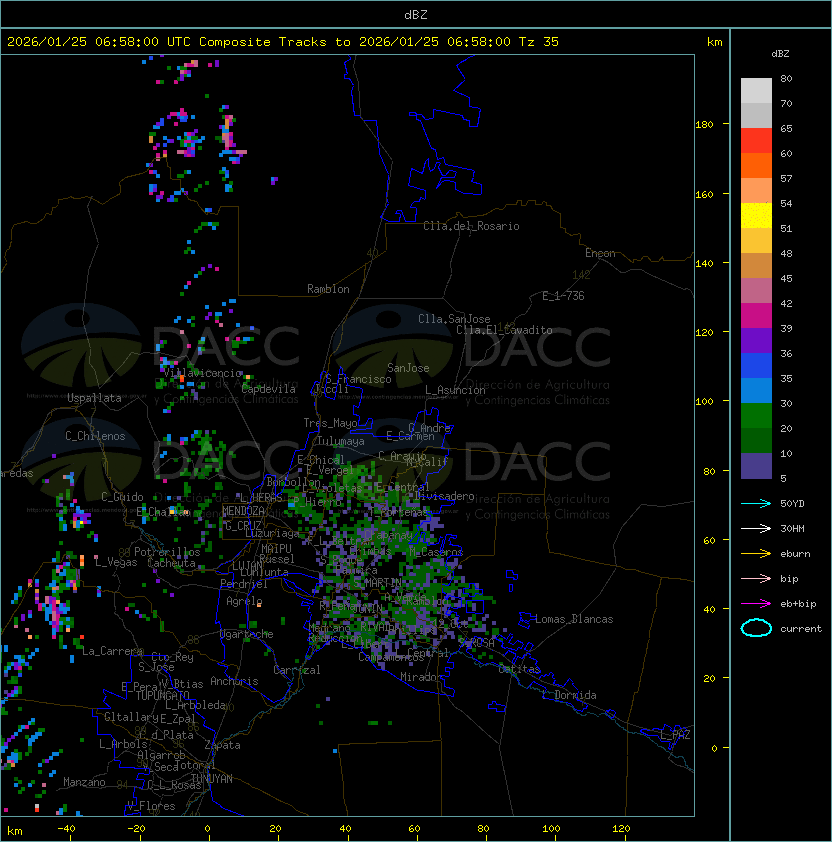The width and height of the screenshot is (832, 842).
Task: Select the yellow eburn arrow symbol
Action: coord(756,553)
